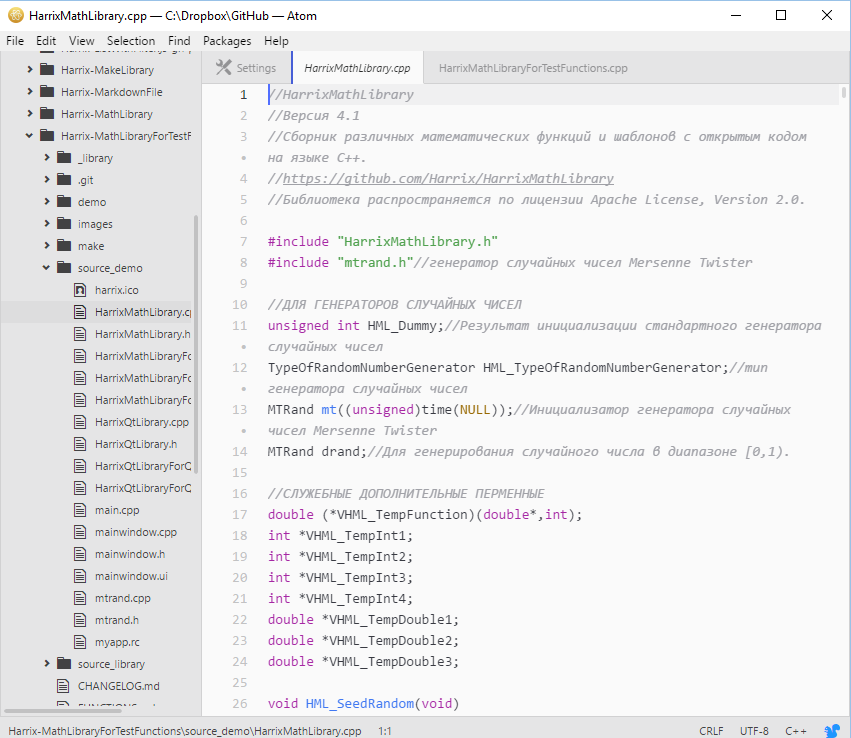Open the View menu
The image size is (851, 738).
(x=81, y=41)
